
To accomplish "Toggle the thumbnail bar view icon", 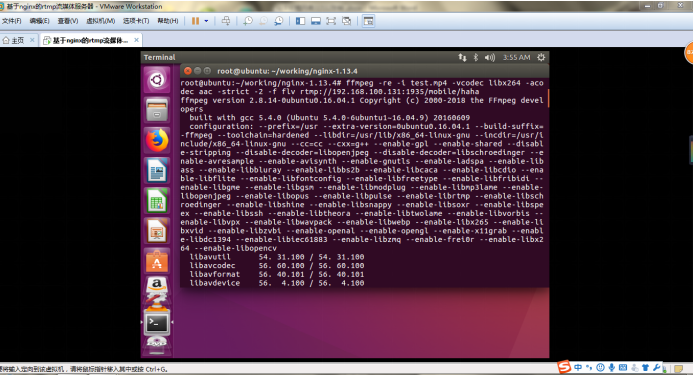I will pos(316,21).
